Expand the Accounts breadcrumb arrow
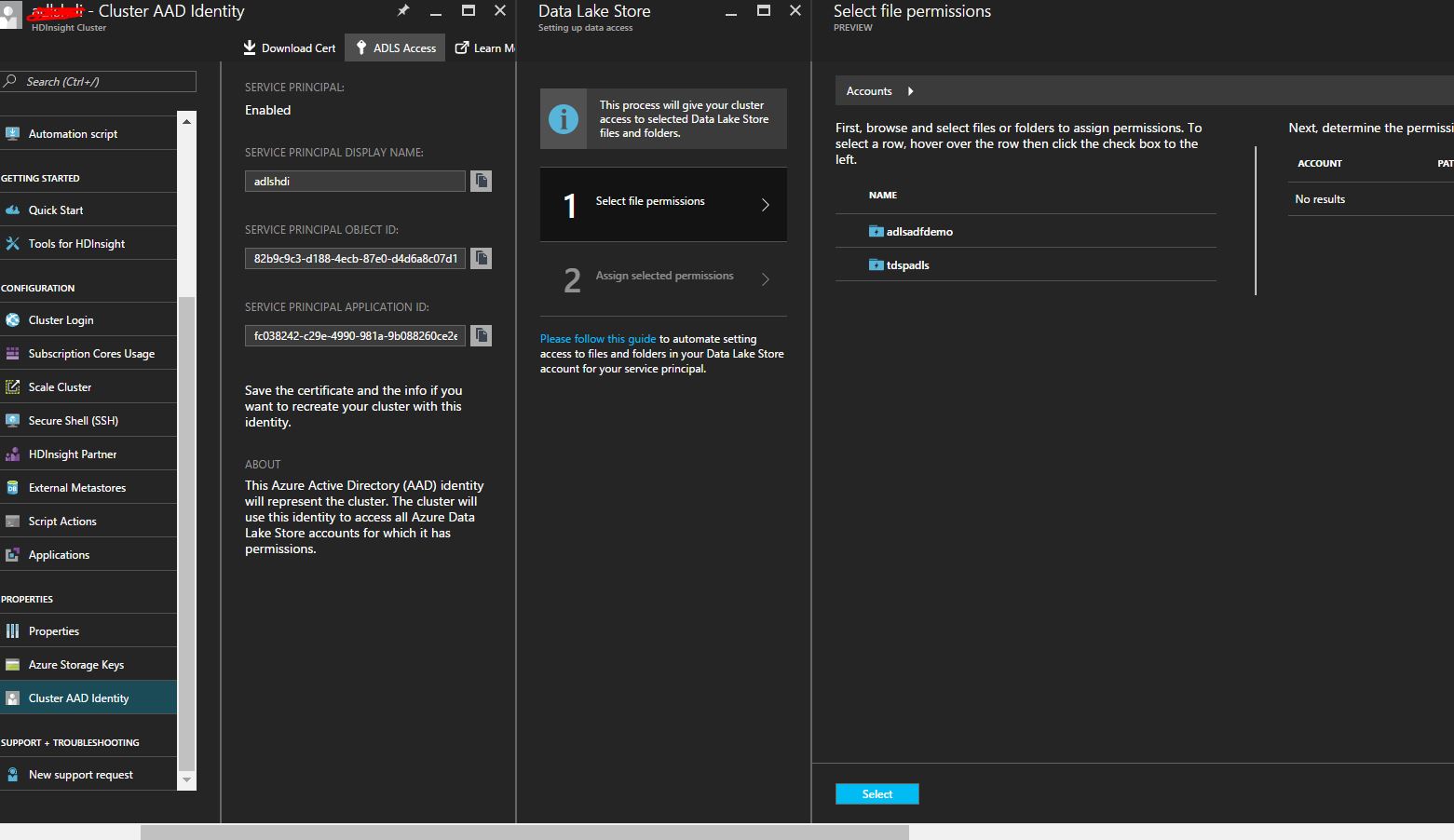1454x840 pixels. tap(910, 91)
